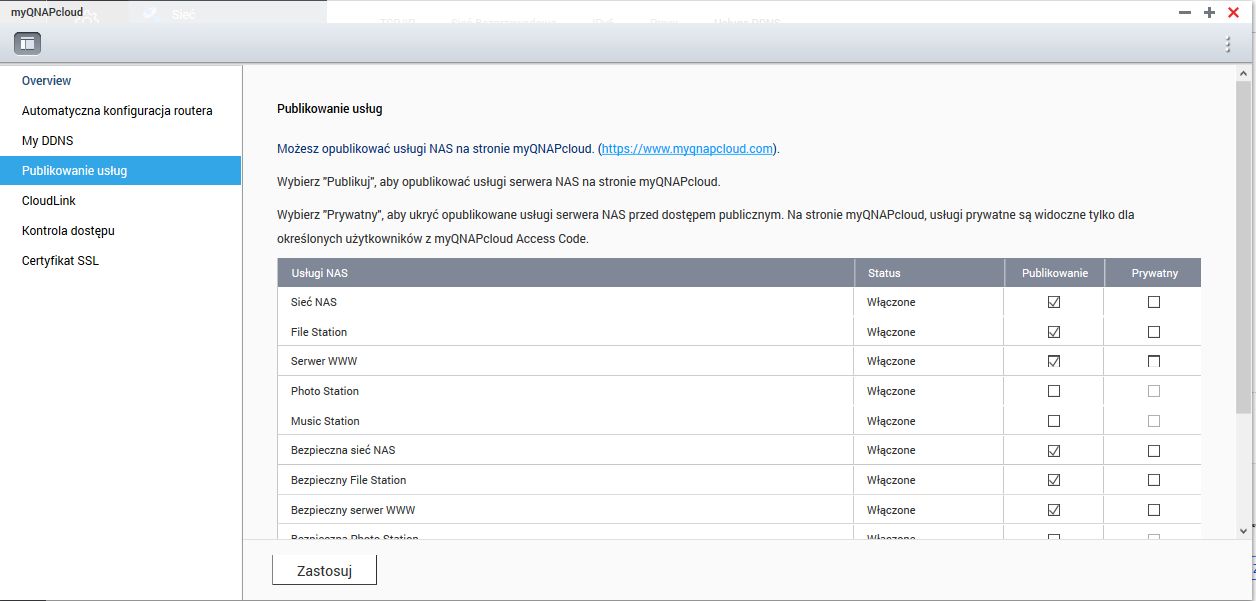Uncheck Publikowanie for Bezpieczny File Station
The width and height of the screenshot is (1256, 601).
1054,480
